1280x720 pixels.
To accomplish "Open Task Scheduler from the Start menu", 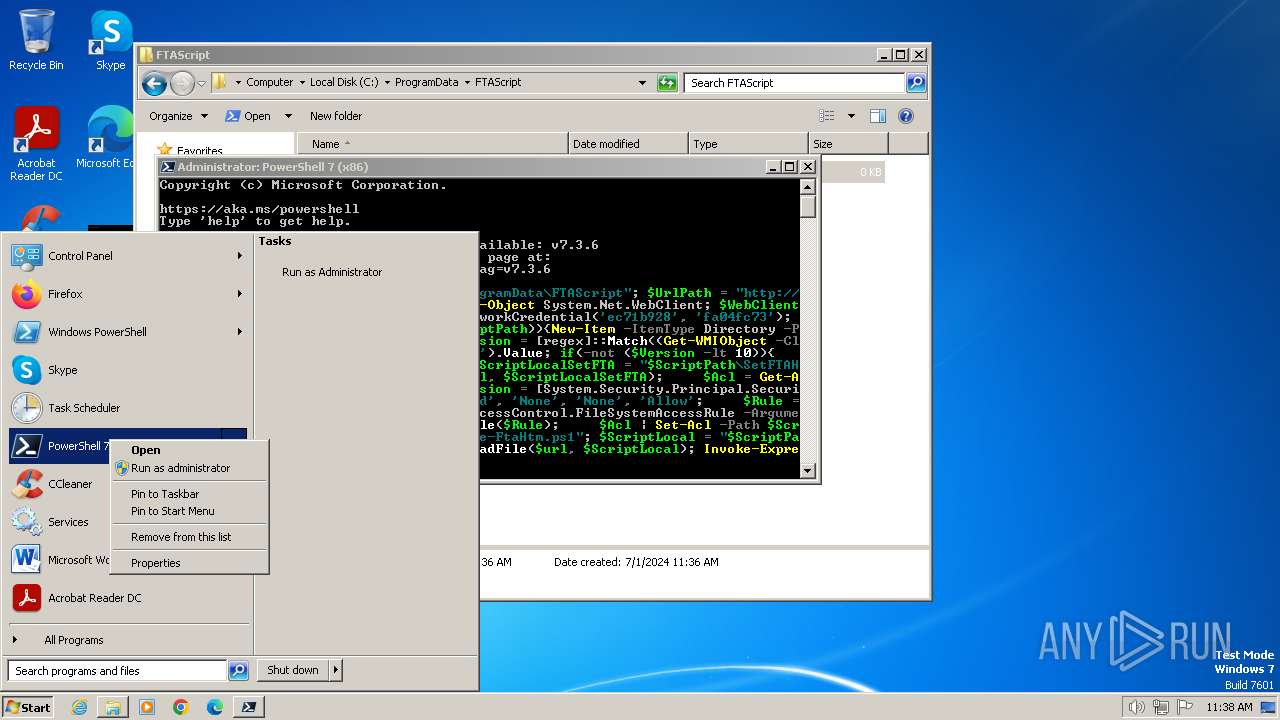I will point(127,408).
